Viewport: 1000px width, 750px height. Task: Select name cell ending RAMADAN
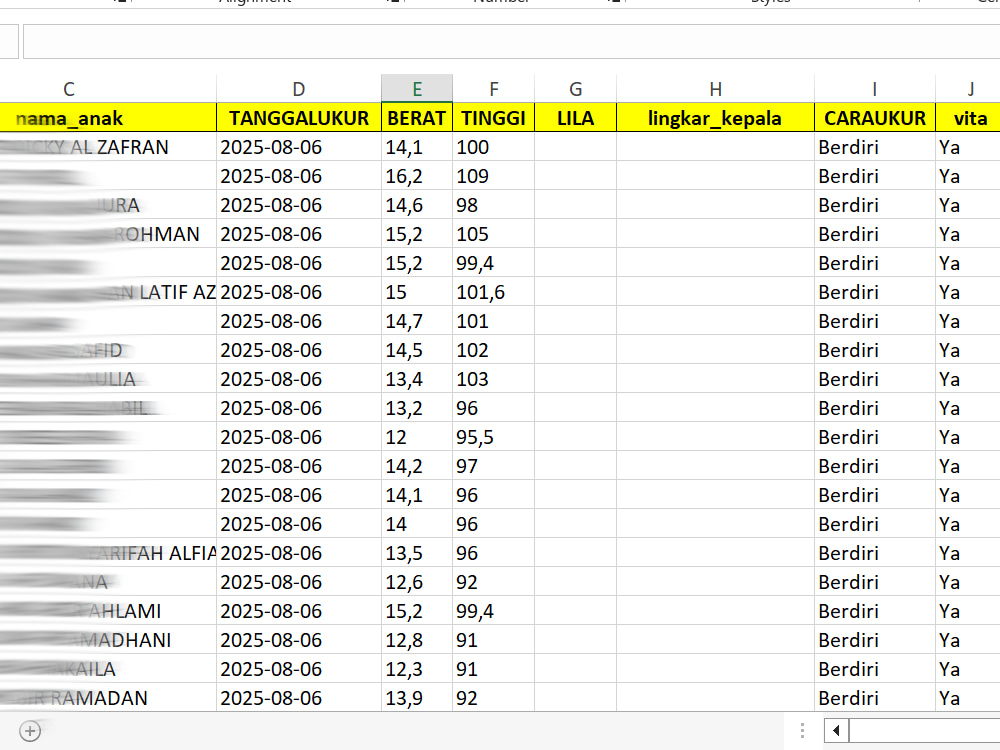tap(108, 698)
